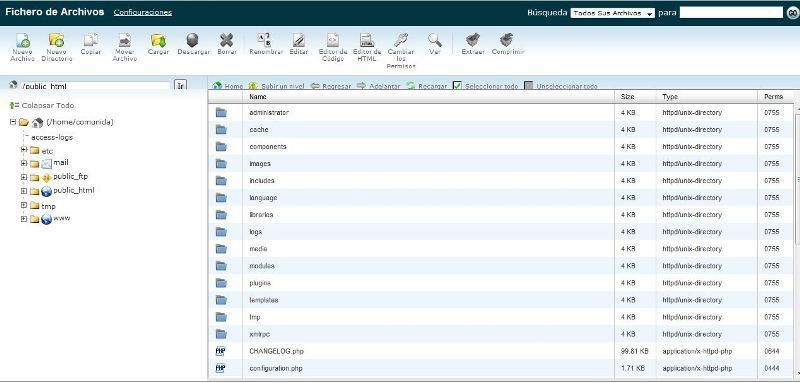Select the cache folder row
This screenshot has height=383, width=800.
[x=501, y=130]
